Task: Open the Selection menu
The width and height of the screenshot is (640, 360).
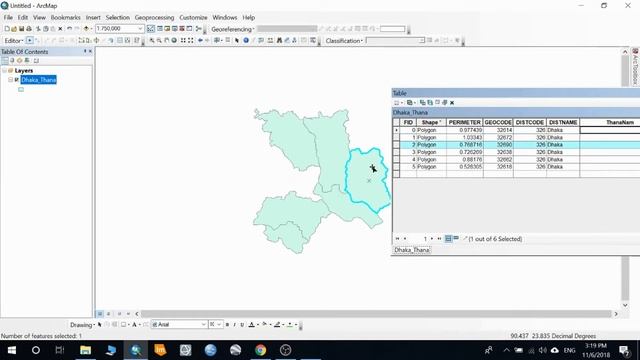Action: coord(118,18)
